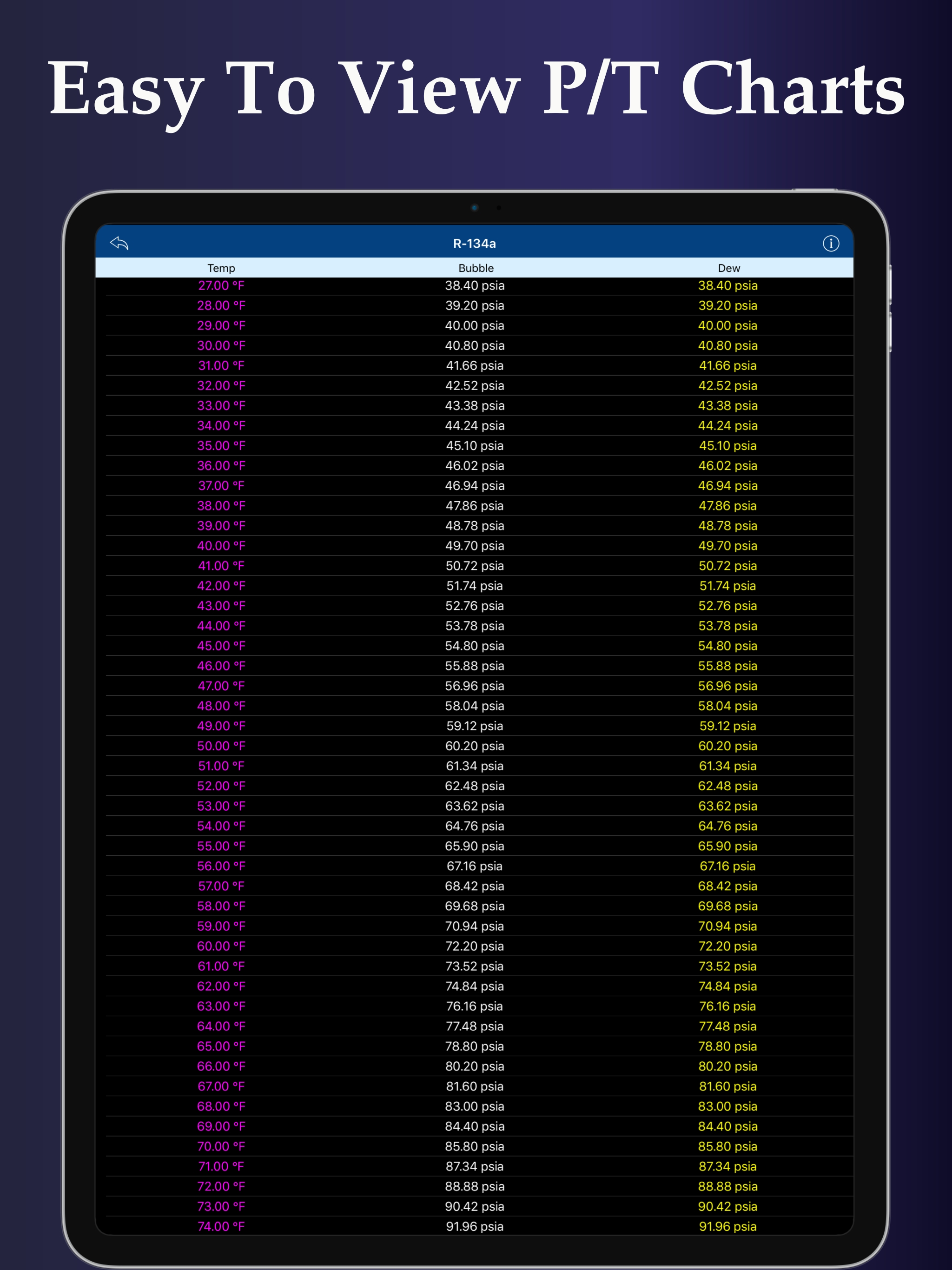Image resolution: width=952 pixels, height=1270 pixels.
Task: Click the Bubble value 80.20 psia
Action: coord(475,1066)
